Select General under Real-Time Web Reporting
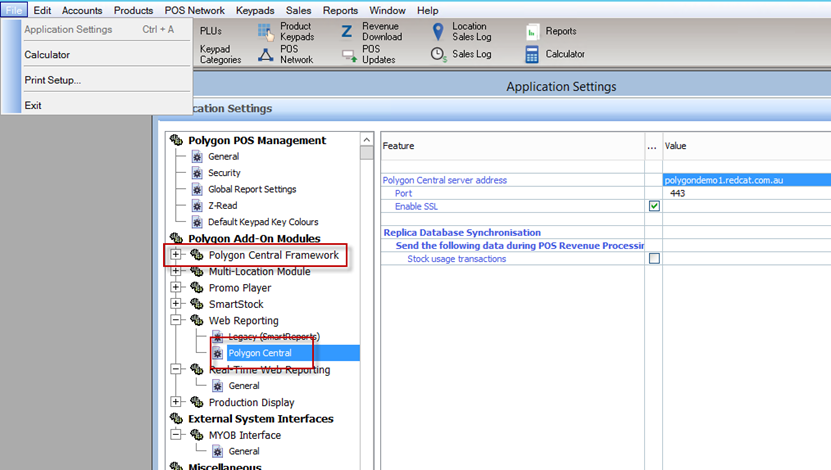This screenshot has height=470, width=831. [244, 386]
